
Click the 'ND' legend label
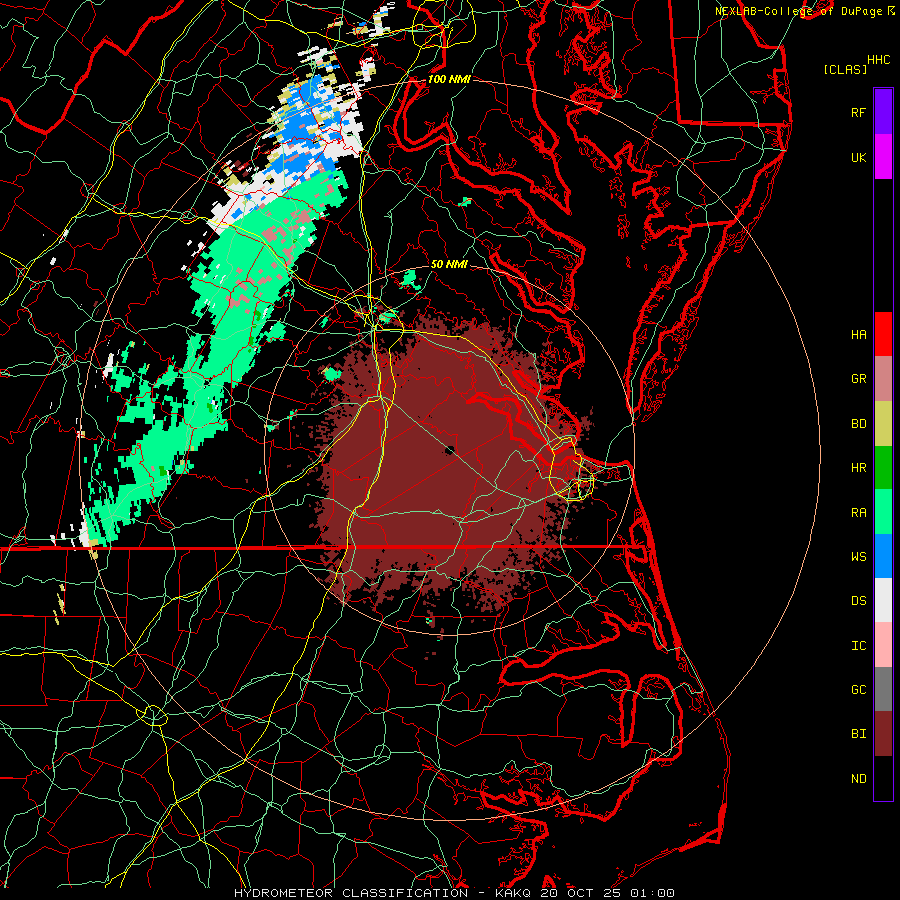tap(859, 779)
